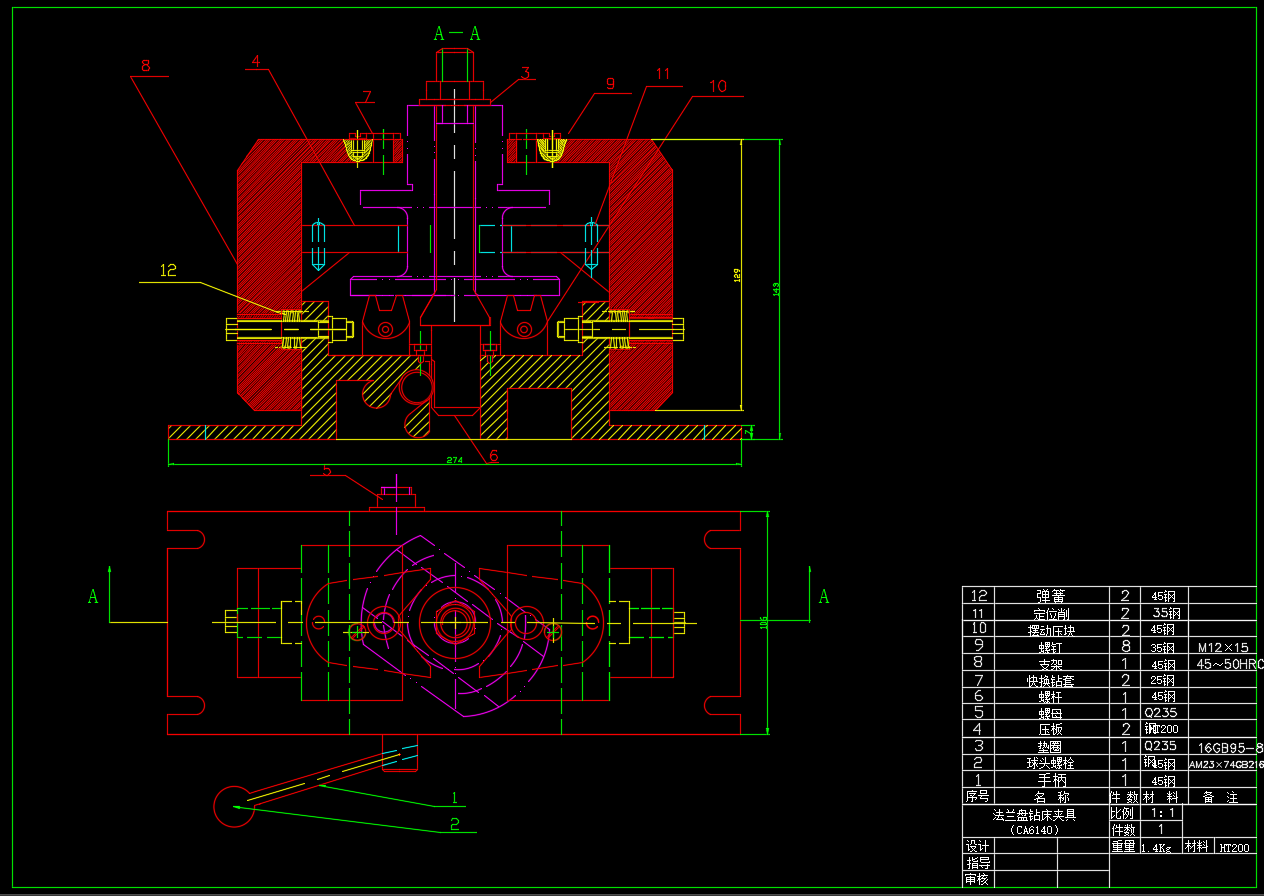Select left section marker letter A
Image resolution: width=1264 pixels, height=896 pixels.
(94, 597)
